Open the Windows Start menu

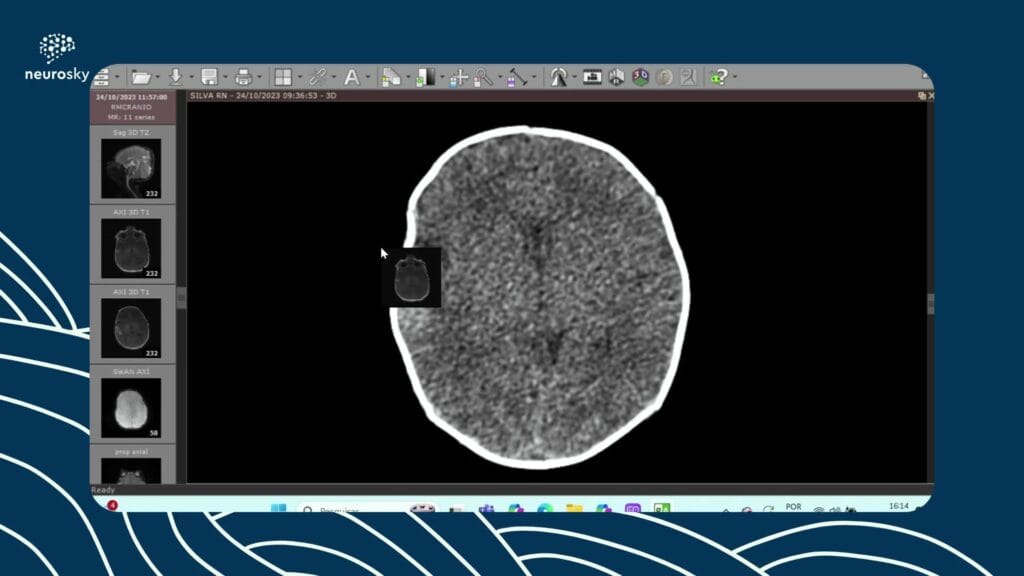pos(277,509)
